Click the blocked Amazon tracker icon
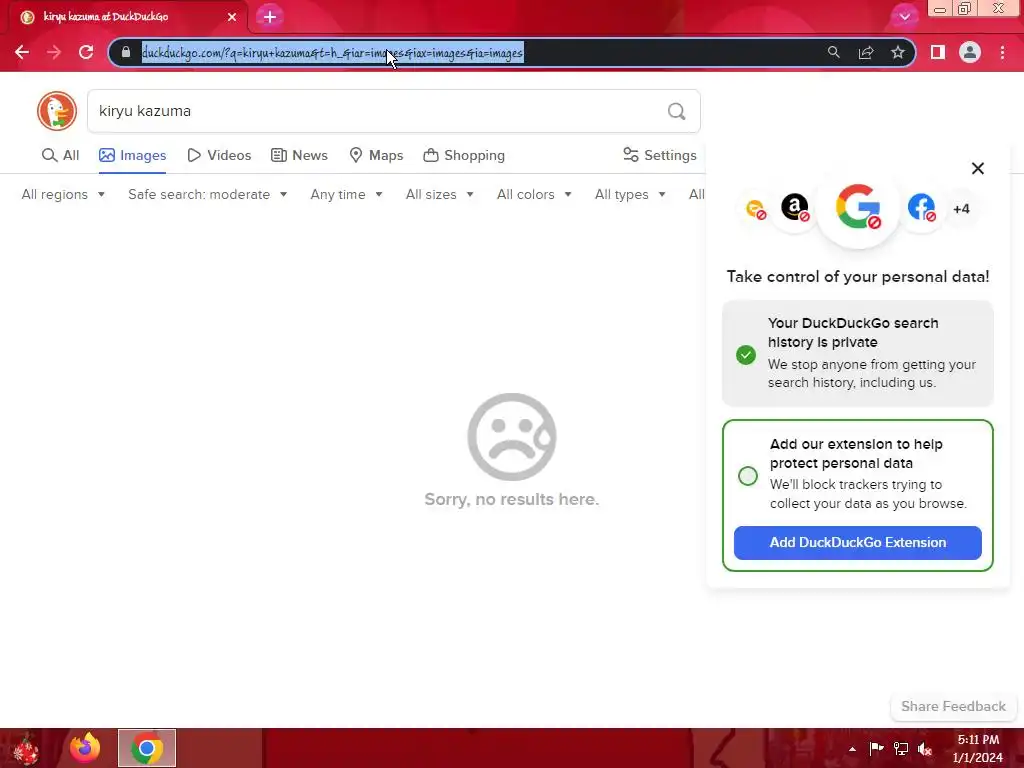This screenshot has height=768, width=1024. (795, 208)
